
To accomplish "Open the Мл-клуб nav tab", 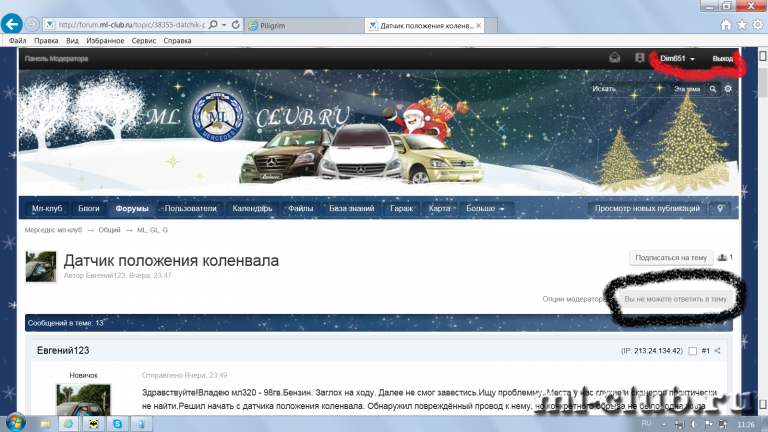I will click(47, 209).
